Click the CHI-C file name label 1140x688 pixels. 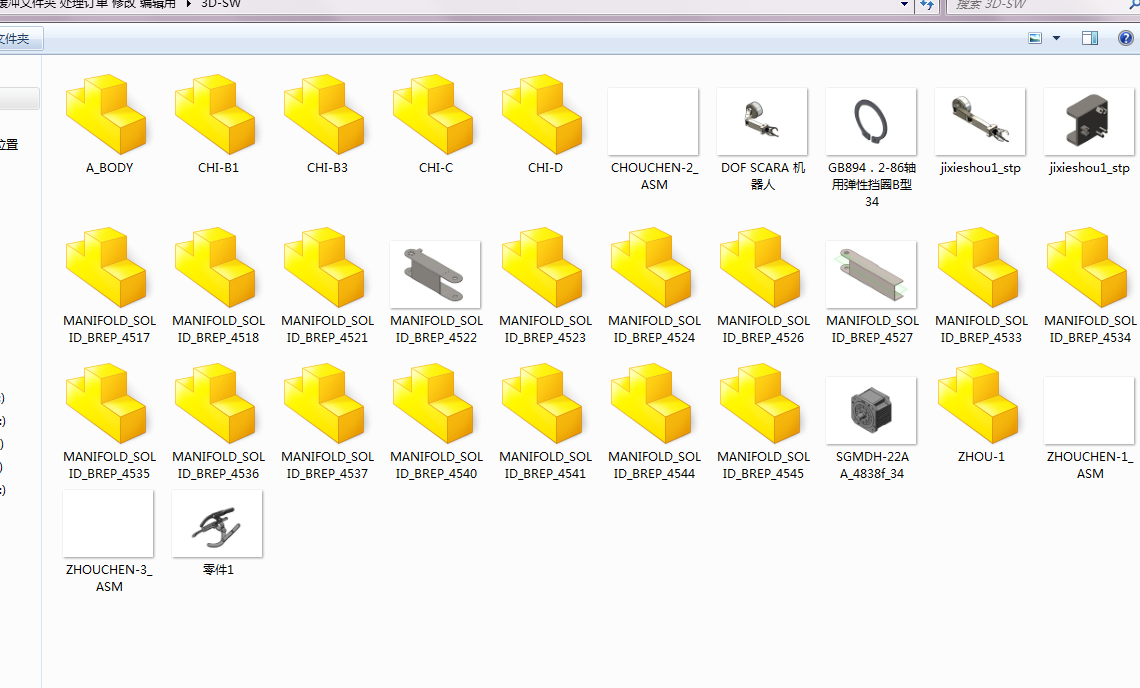coord(435,167)
